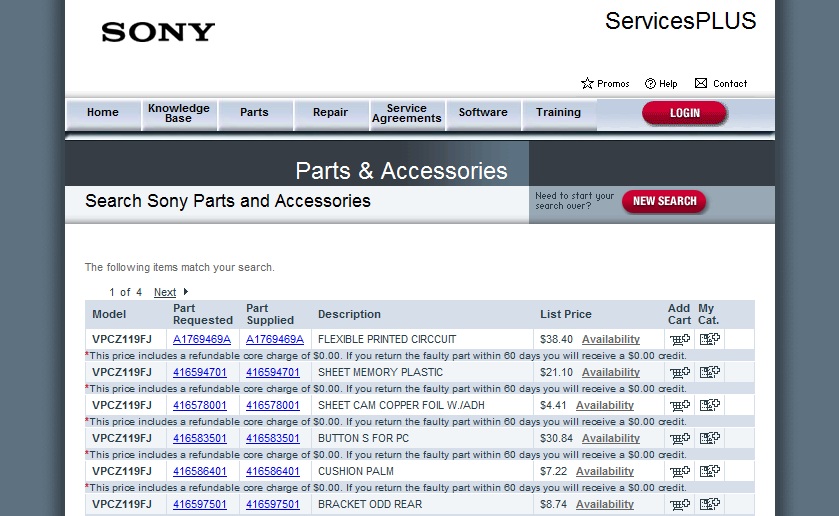Open the Knowledge Base tab

point(179,113)
